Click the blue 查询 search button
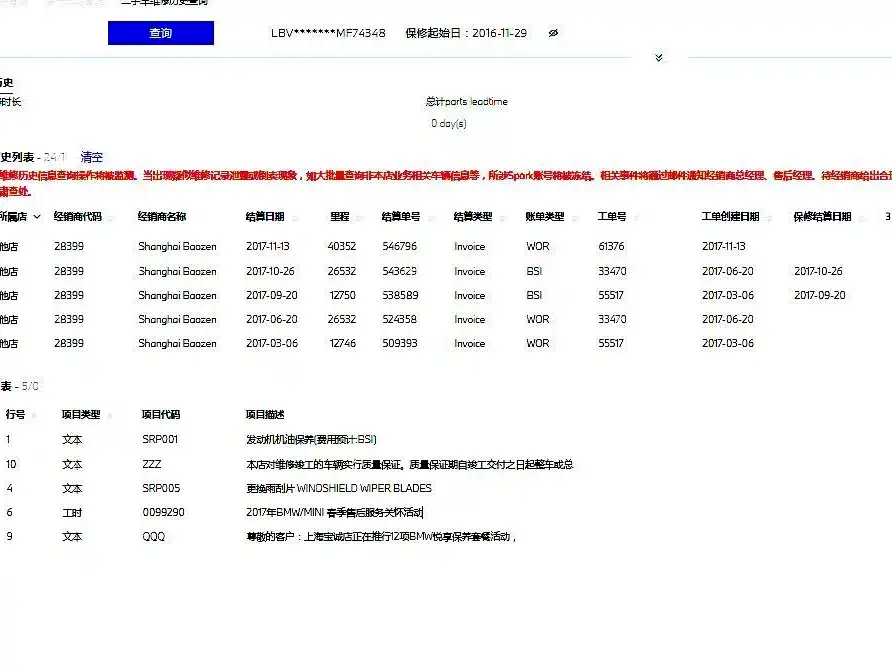 point(160,33)
